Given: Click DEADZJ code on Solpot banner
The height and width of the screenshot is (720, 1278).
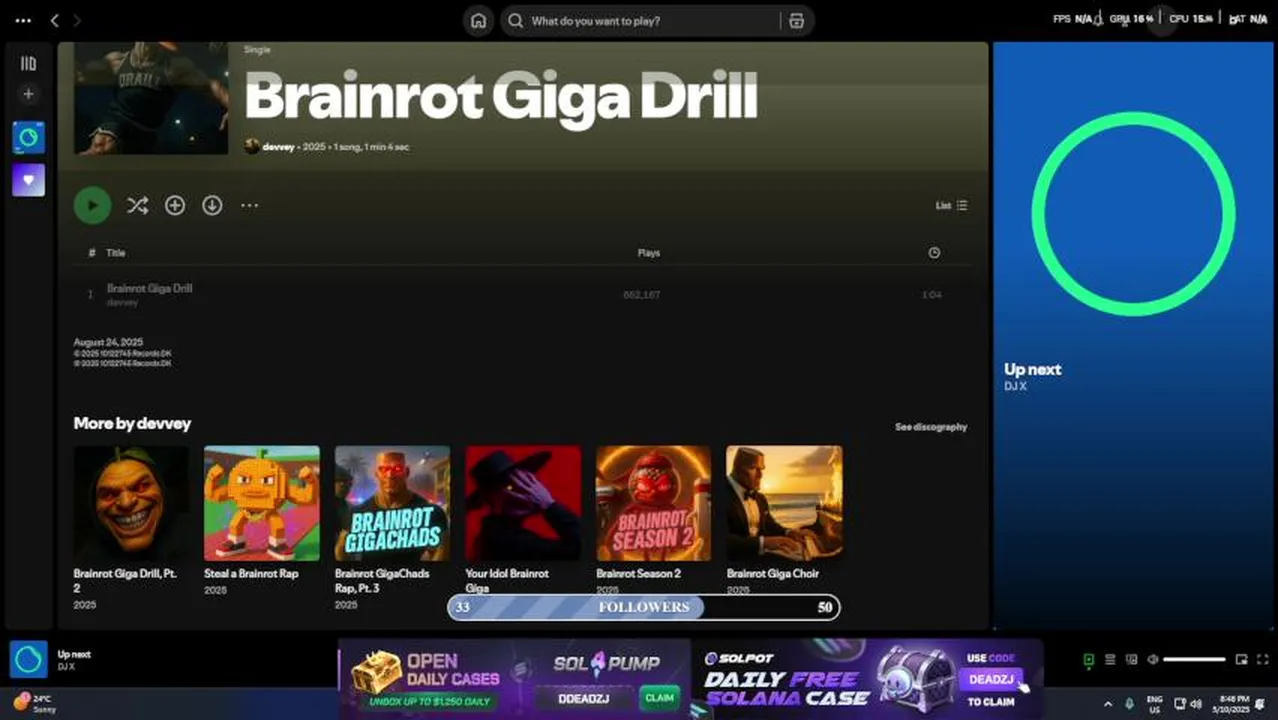Looking at the screenshot, I should (x=991, y=680).
